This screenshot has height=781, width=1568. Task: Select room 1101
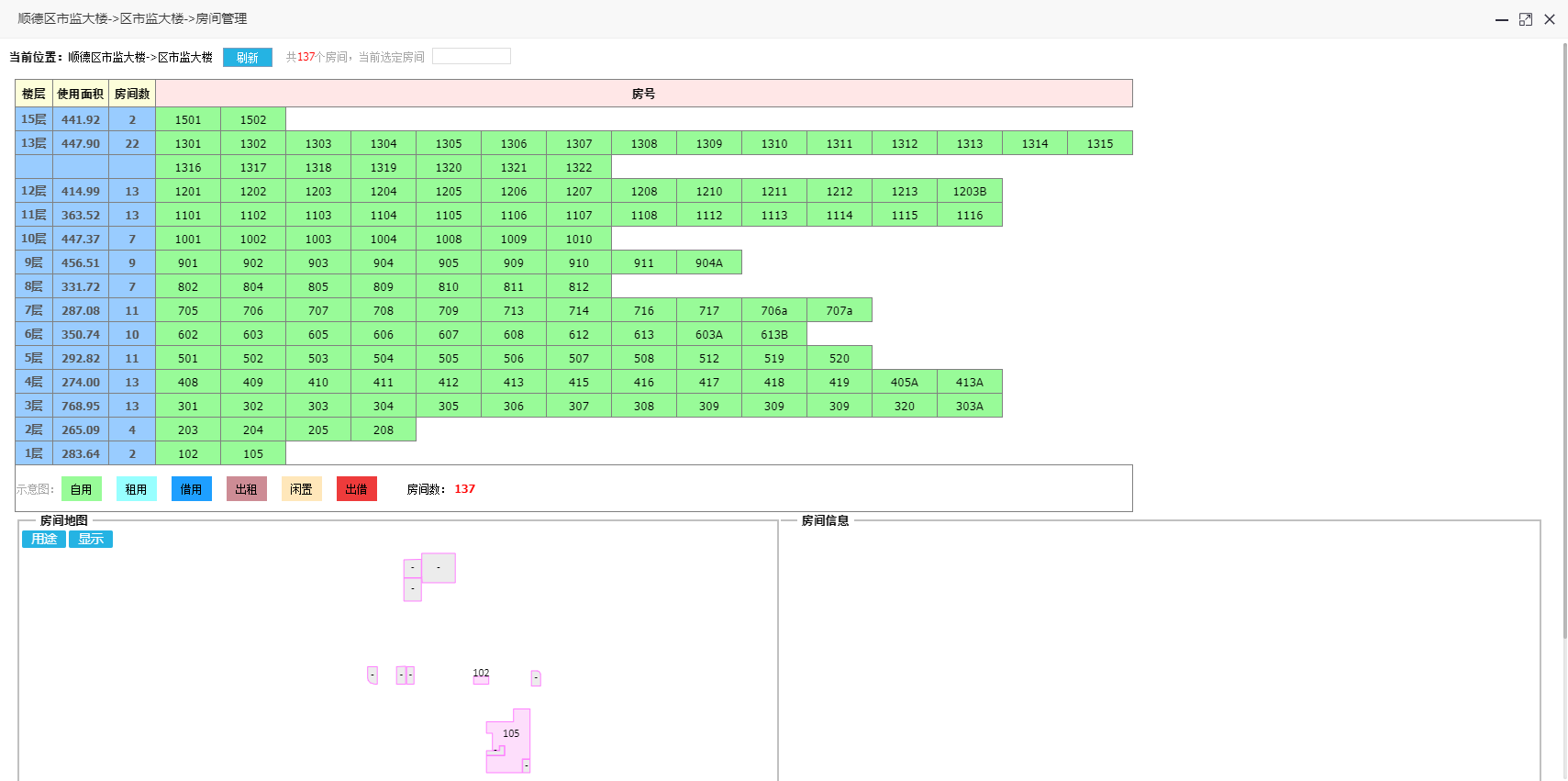click(188, 215)
